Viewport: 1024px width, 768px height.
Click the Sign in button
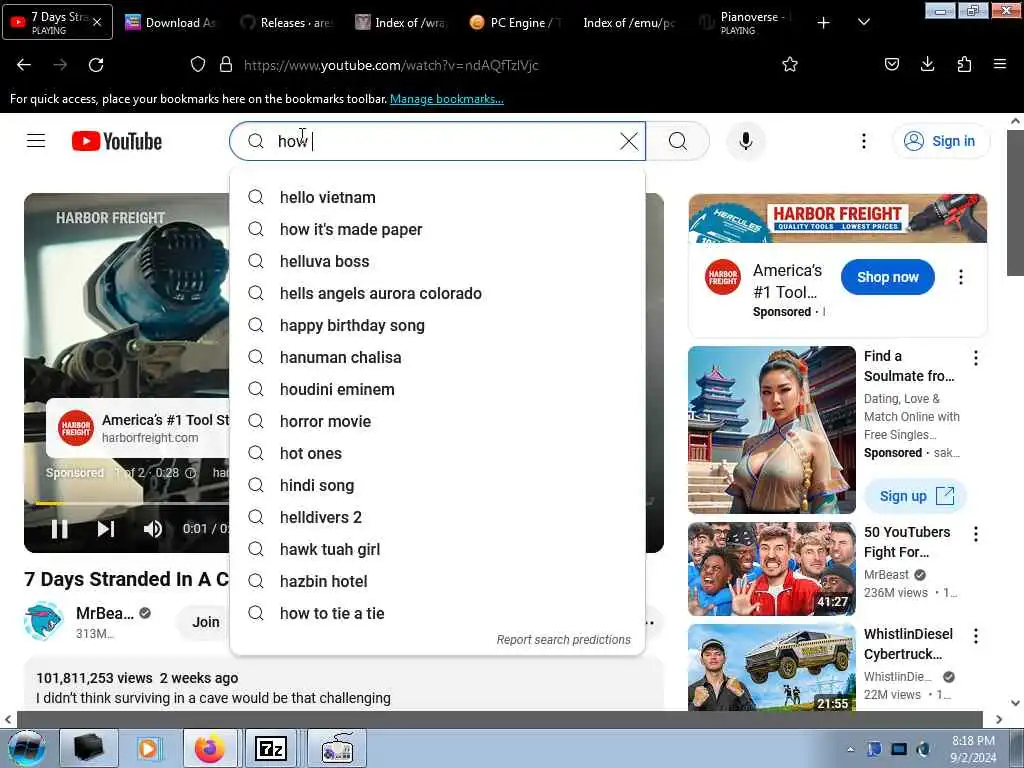click(940, 141)
